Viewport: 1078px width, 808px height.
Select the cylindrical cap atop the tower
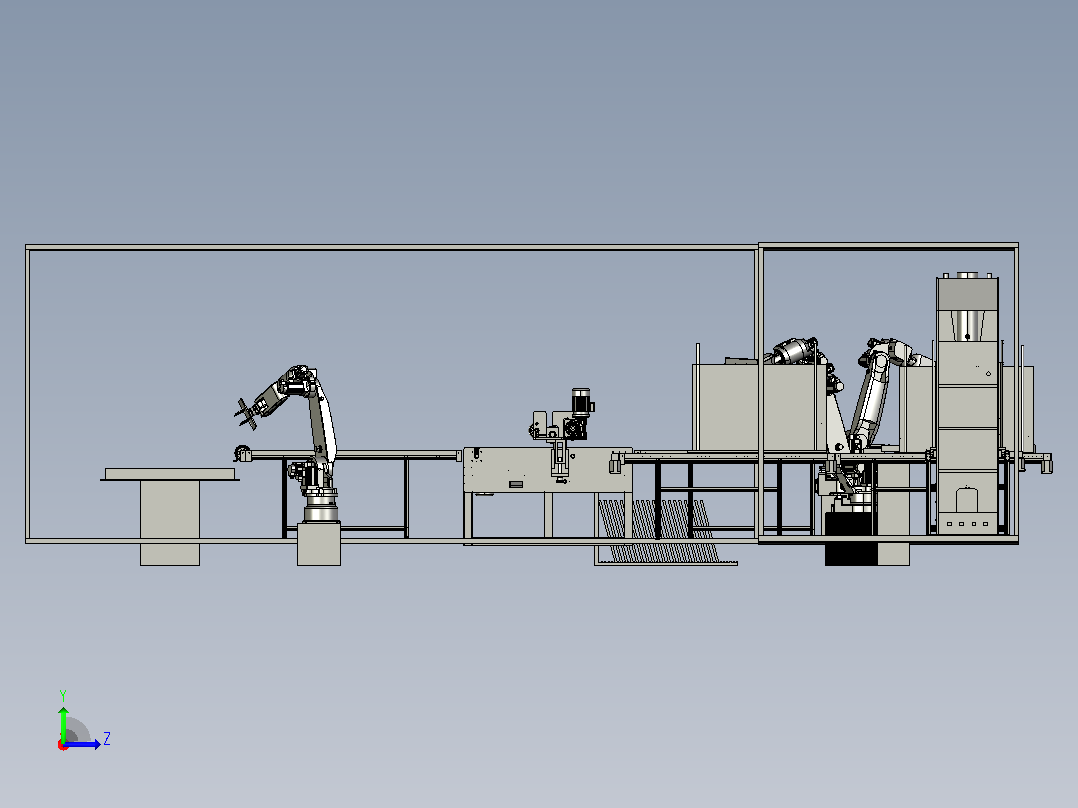[x=967, y=275]
